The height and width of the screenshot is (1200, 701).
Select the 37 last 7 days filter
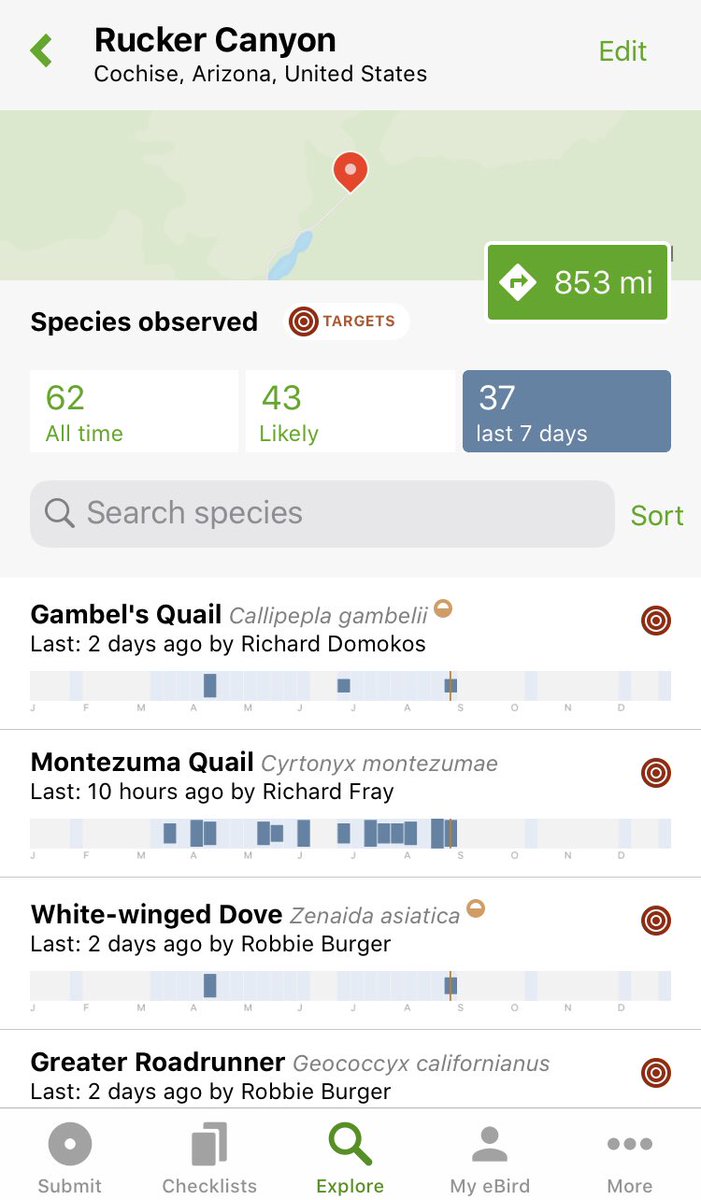click(566, 411)
